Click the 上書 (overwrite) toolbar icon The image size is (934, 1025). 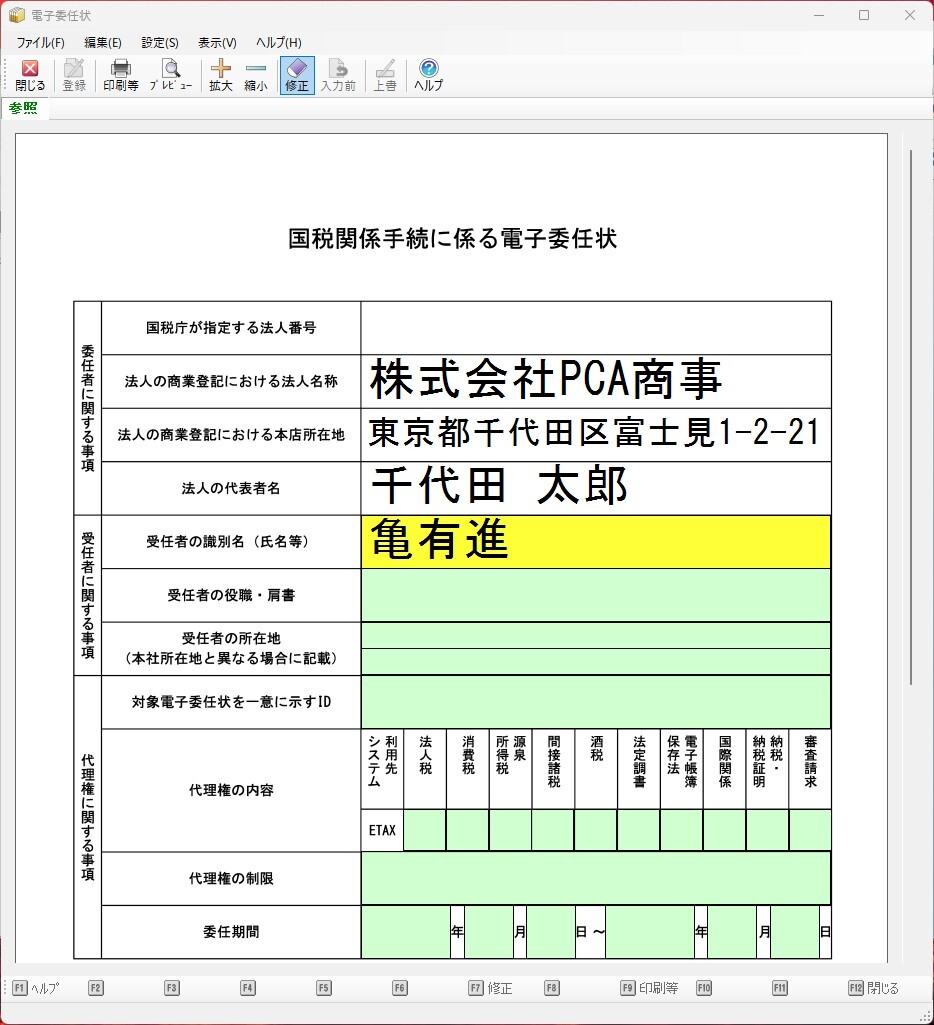(385, 76)
